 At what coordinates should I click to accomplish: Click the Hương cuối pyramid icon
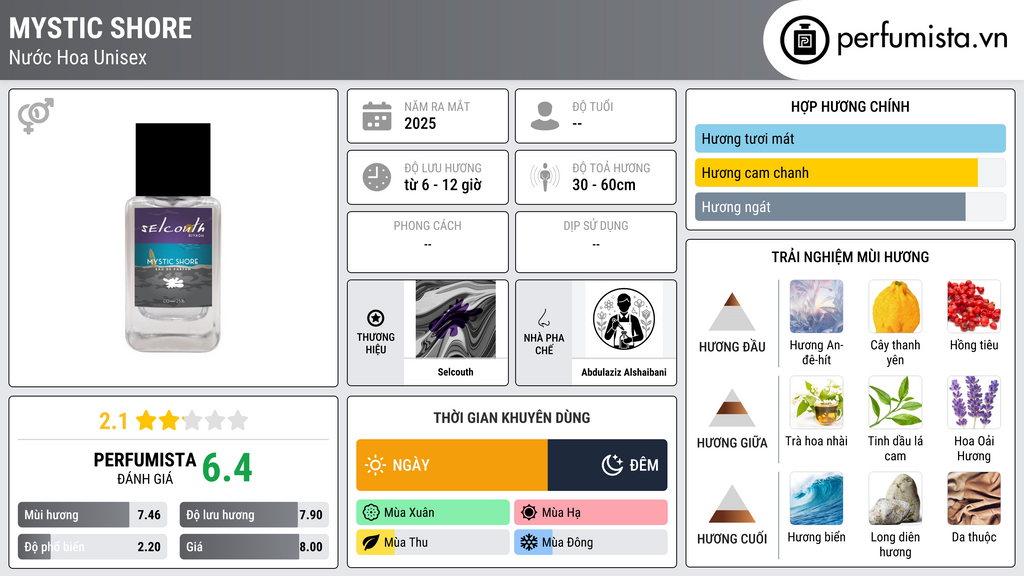[732, 504]
